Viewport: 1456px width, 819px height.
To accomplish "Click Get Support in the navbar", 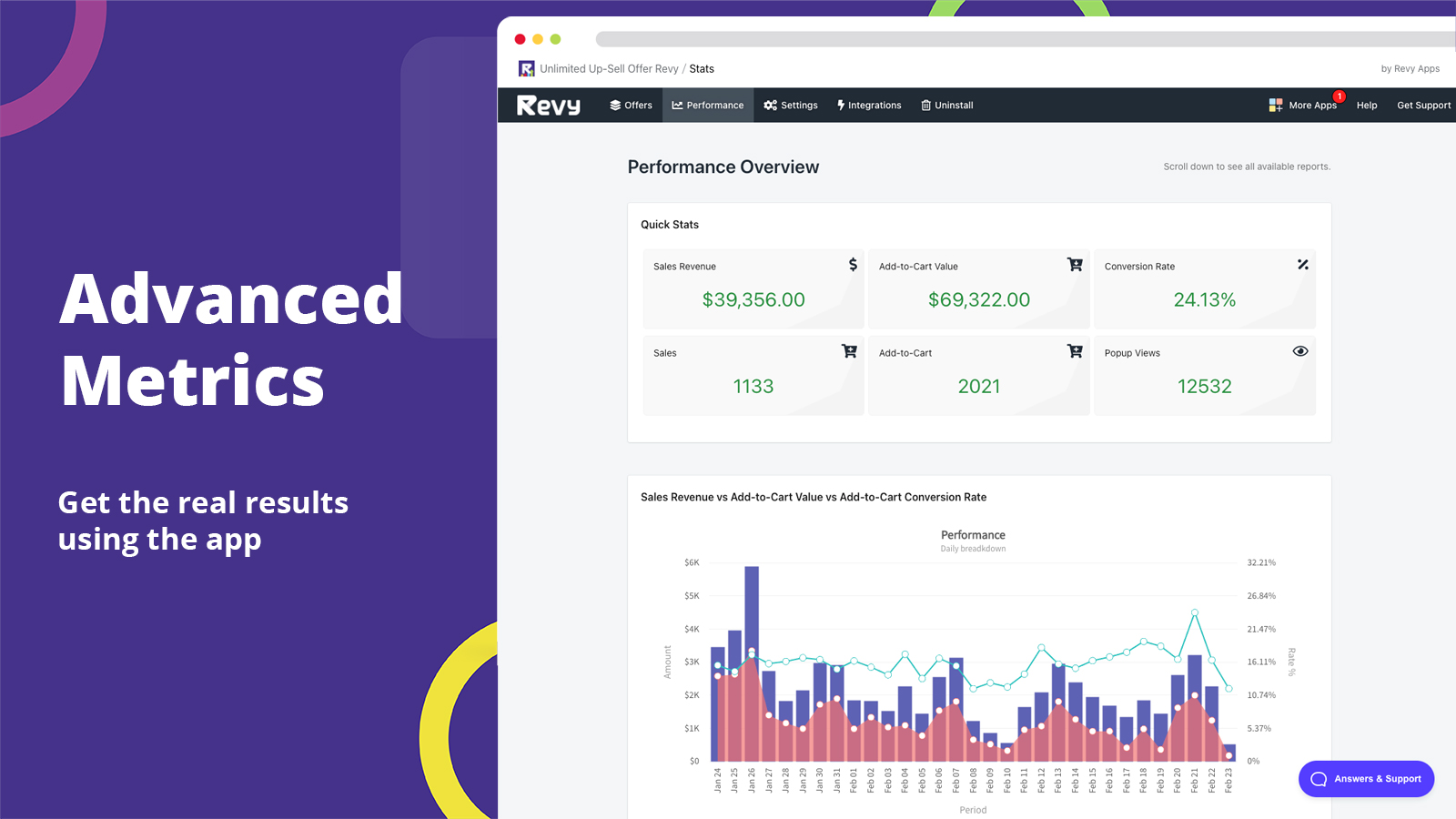I will (x=1424, y=106).
